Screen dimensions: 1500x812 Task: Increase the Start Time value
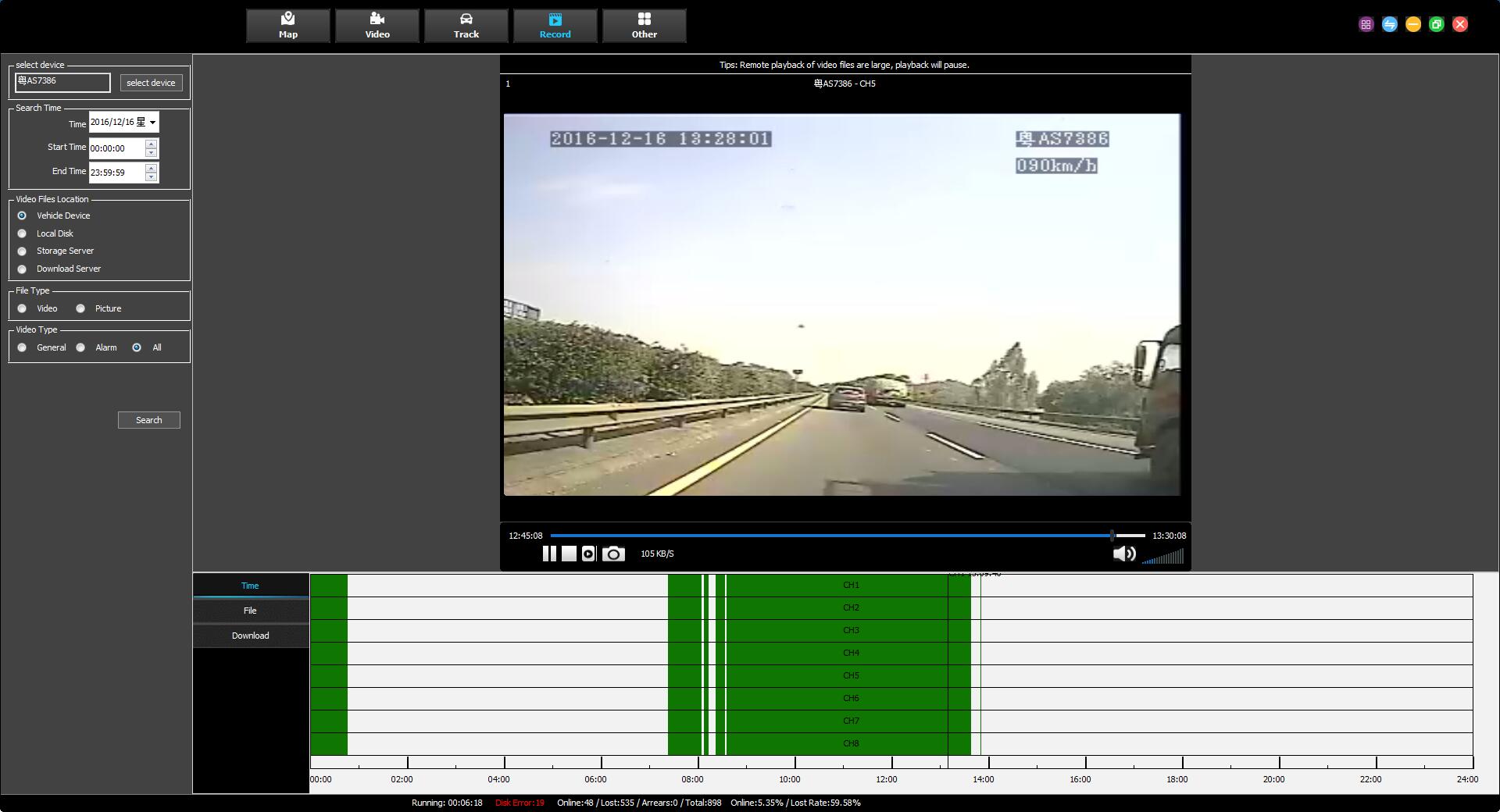pyautogui.click(x=152, y=144)
